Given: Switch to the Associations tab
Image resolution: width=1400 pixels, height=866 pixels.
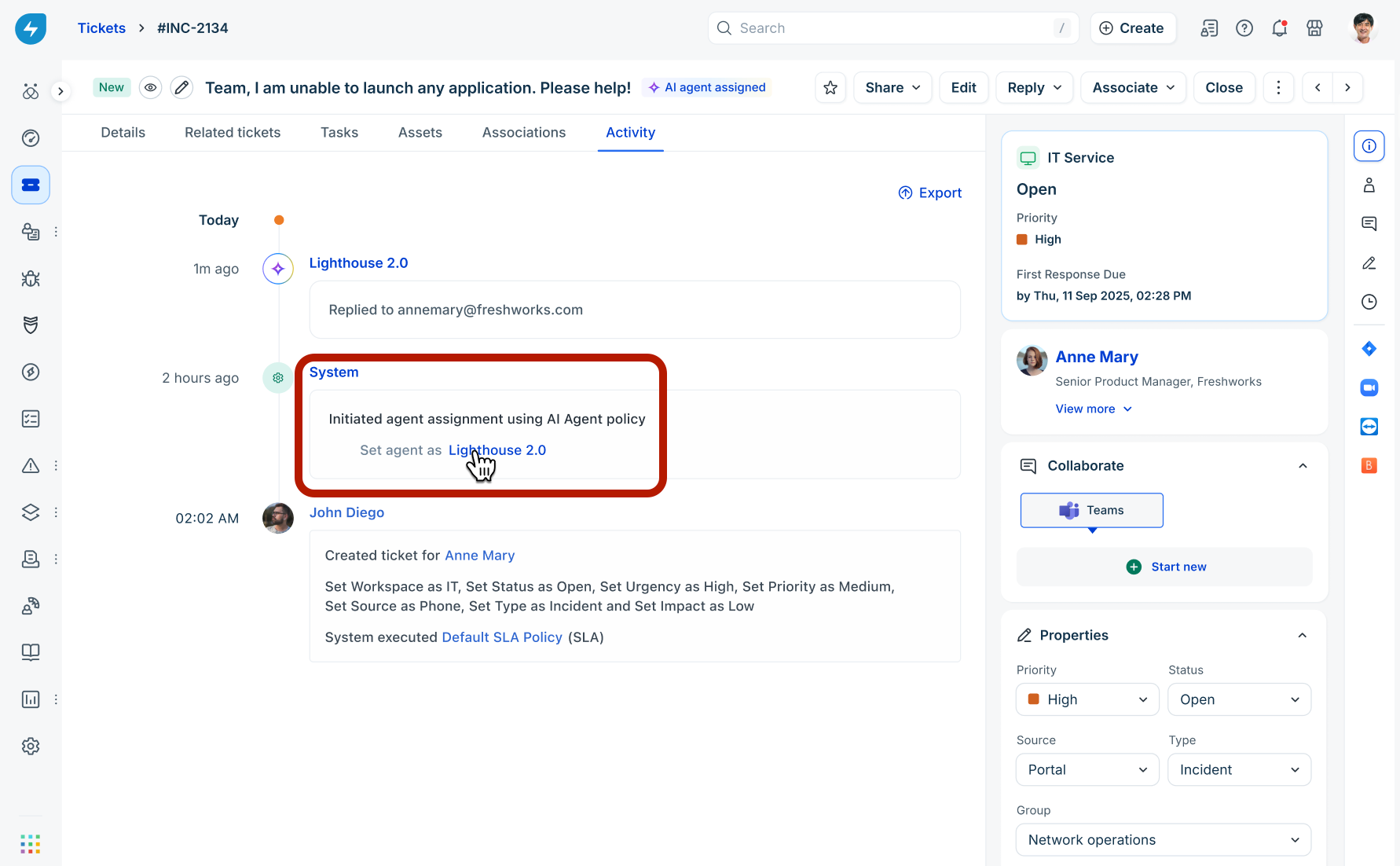Looking at the screenshot, I should tap(524, 133).
